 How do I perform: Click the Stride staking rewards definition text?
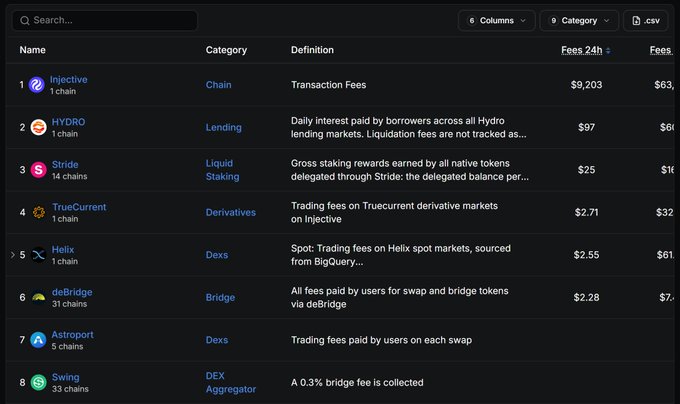tap(410, 169)
